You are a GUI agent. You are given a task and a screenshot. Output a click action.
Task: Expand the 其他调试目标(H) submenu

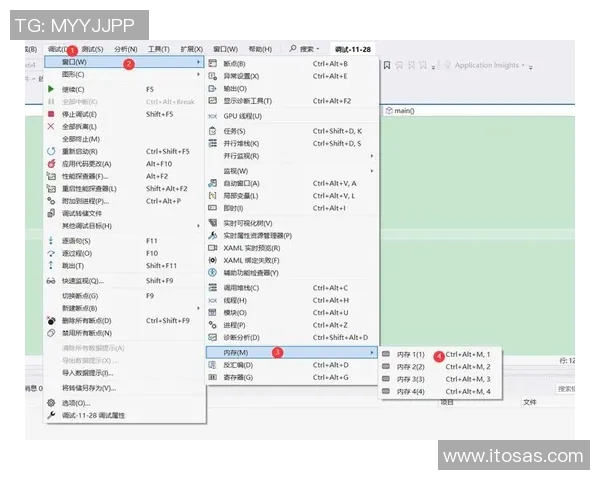pos(124,226)
